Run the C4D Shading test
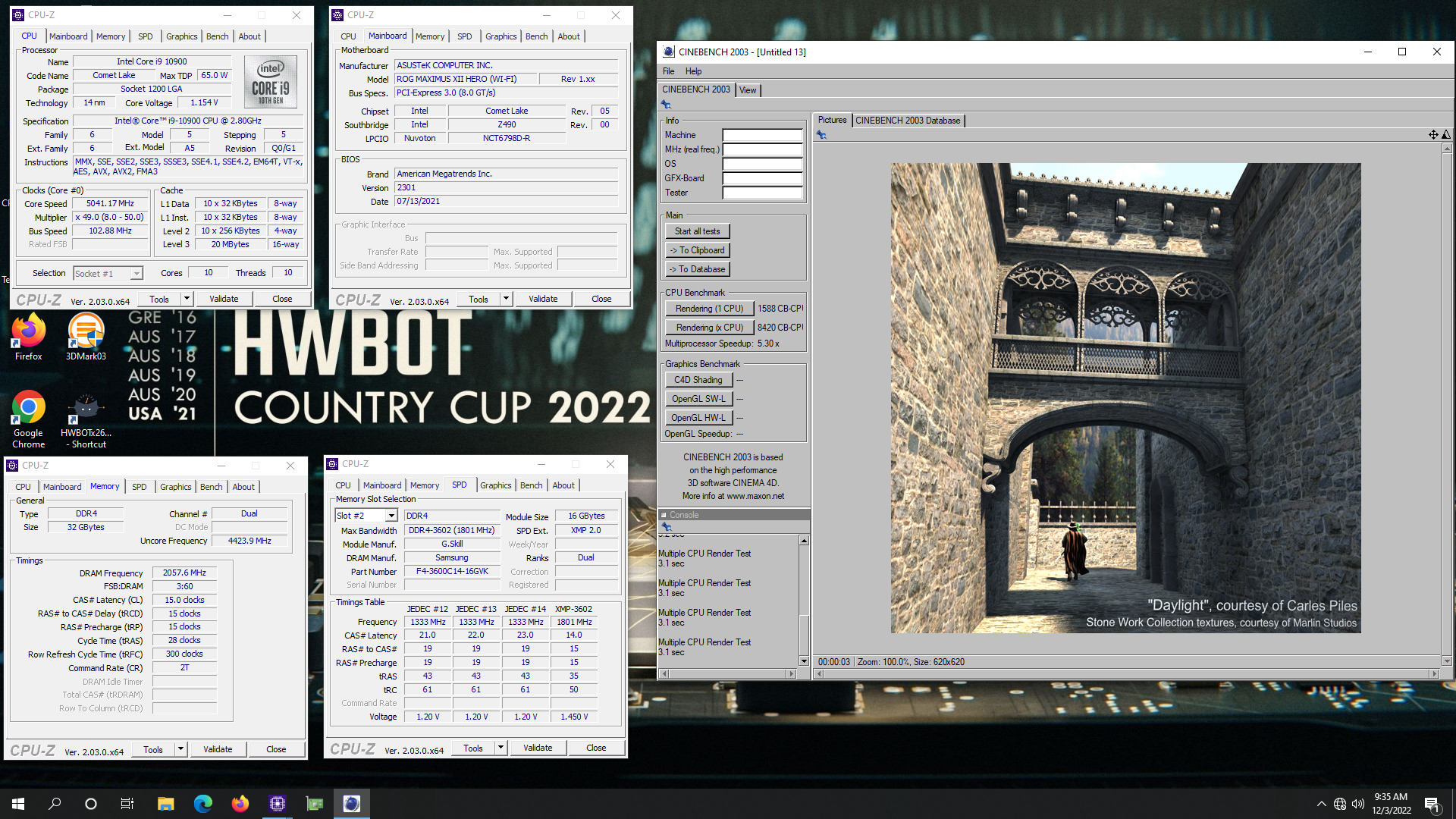This screenshot has height=819, width=1456. [698, 380]
